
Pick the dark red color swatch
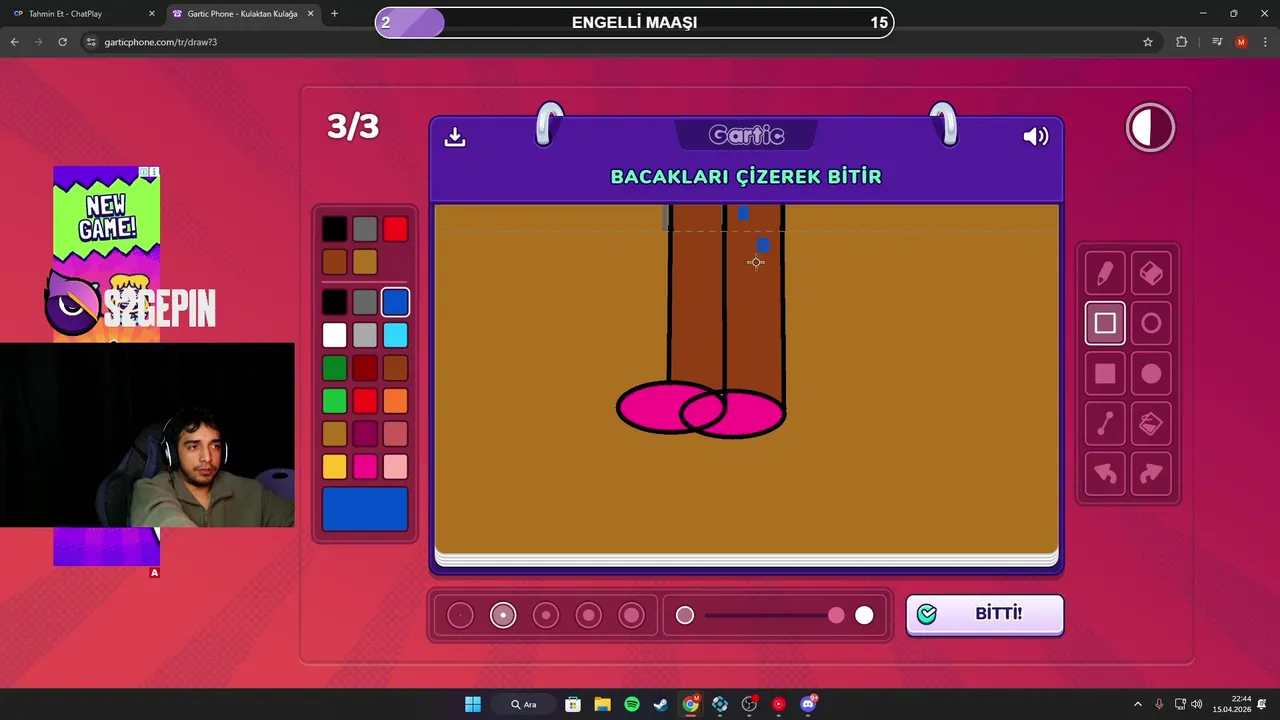coord(365,368)
